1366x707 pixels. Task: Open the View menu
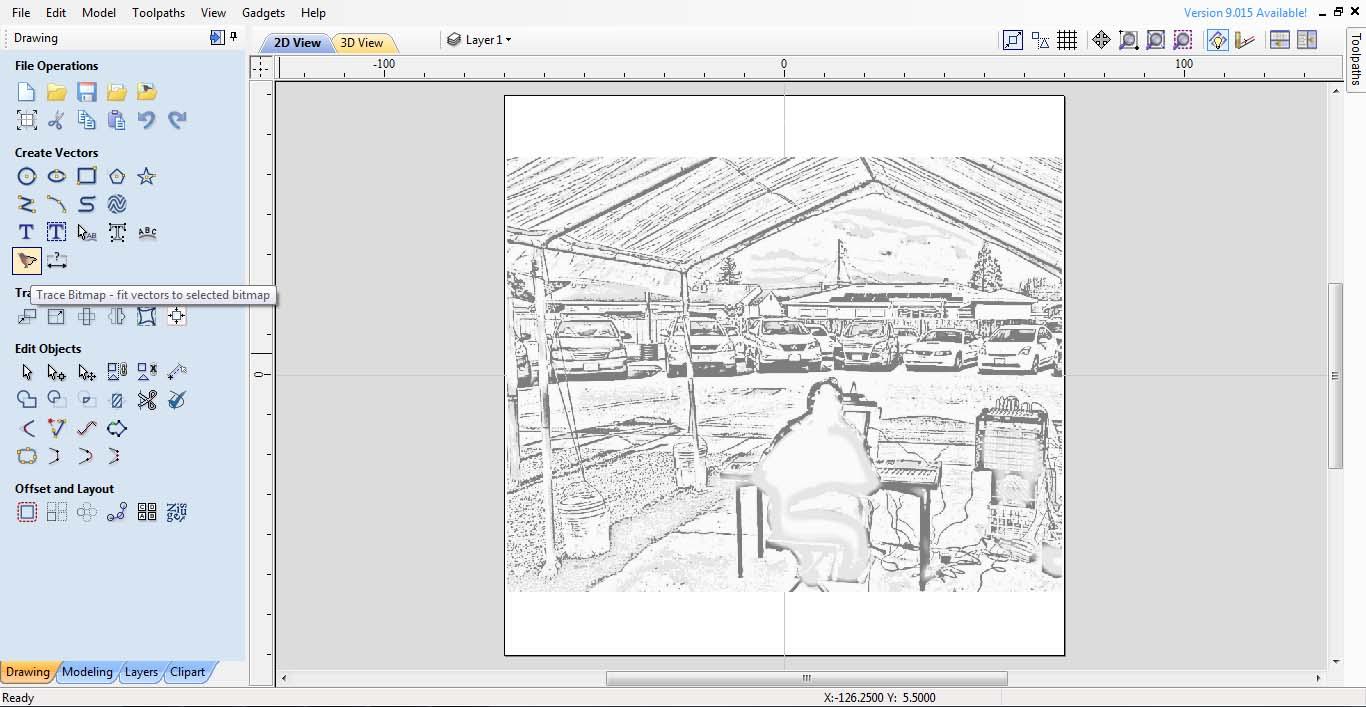tap(213, 13)
